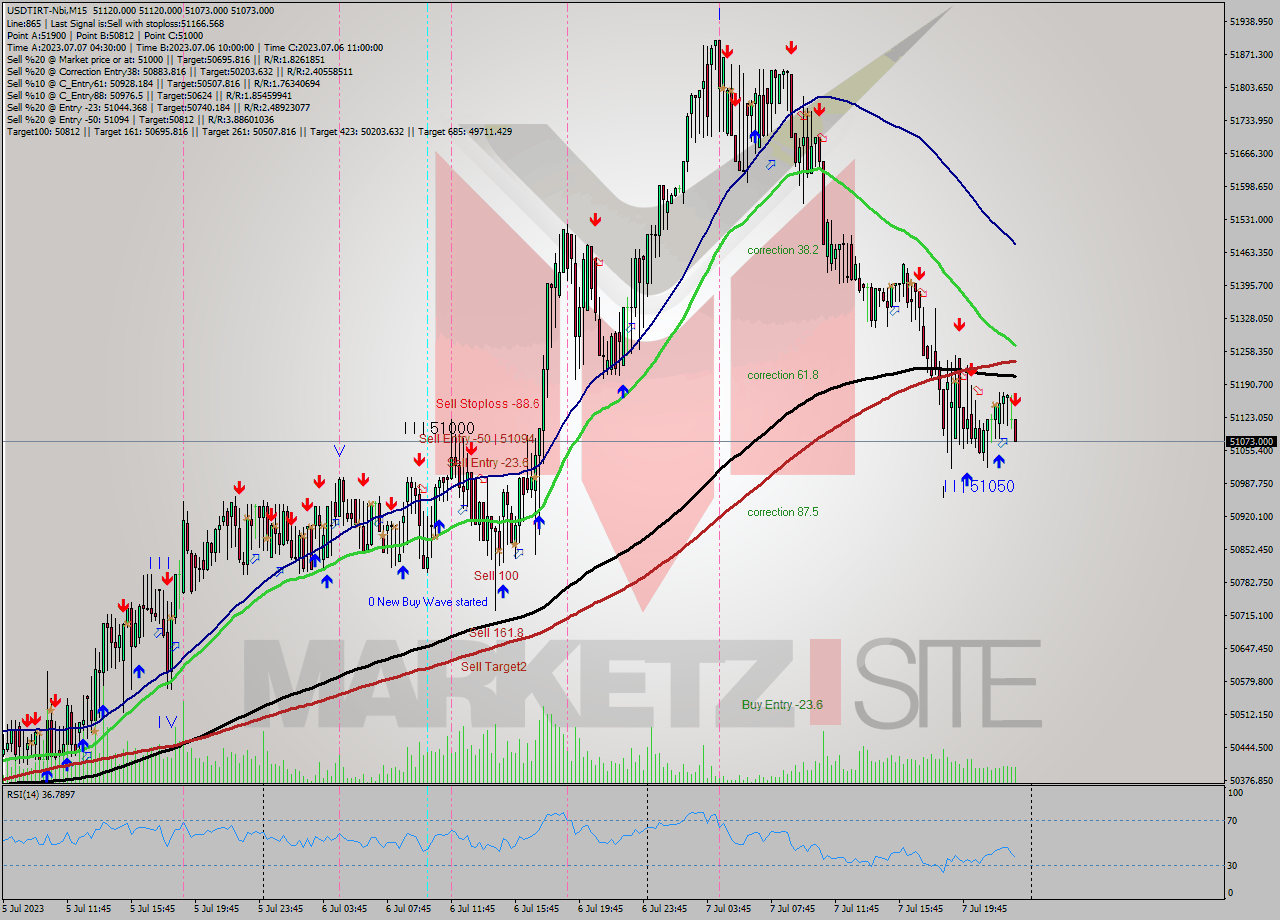
Task: Click the '5 Jul 11:45' time label
Action: [91, 909]
